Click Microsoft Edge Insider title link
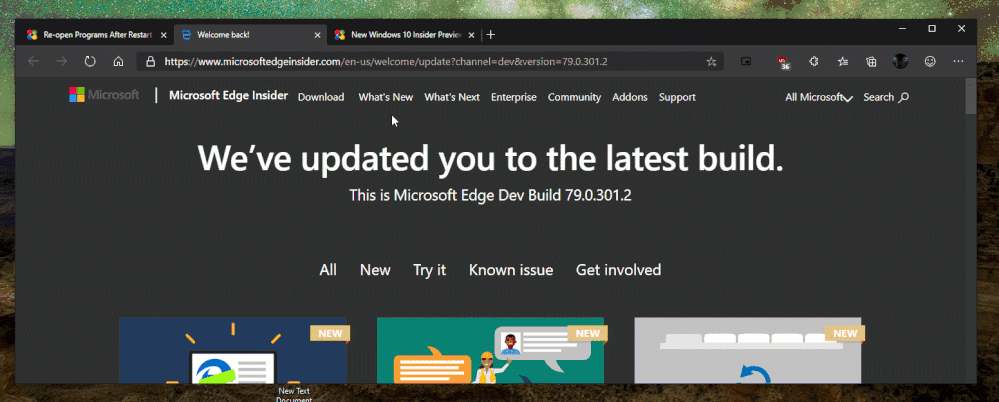999x402 pixels. [x=228, y=96]
